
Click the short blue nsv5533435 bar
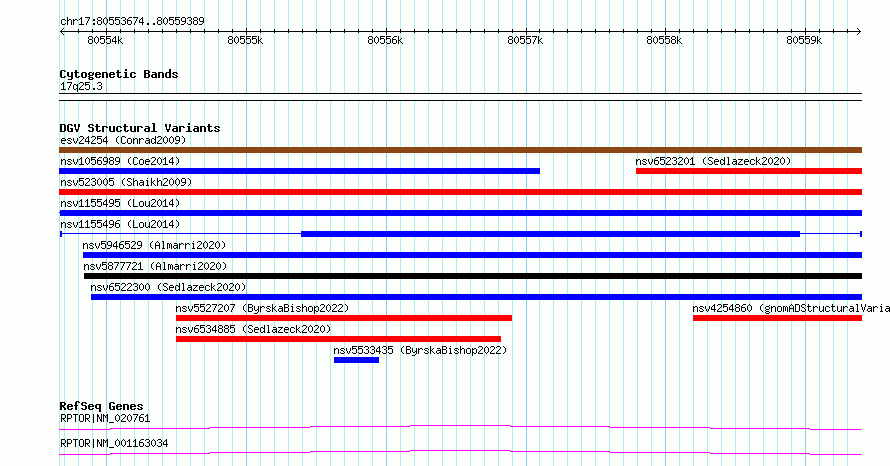356,360
